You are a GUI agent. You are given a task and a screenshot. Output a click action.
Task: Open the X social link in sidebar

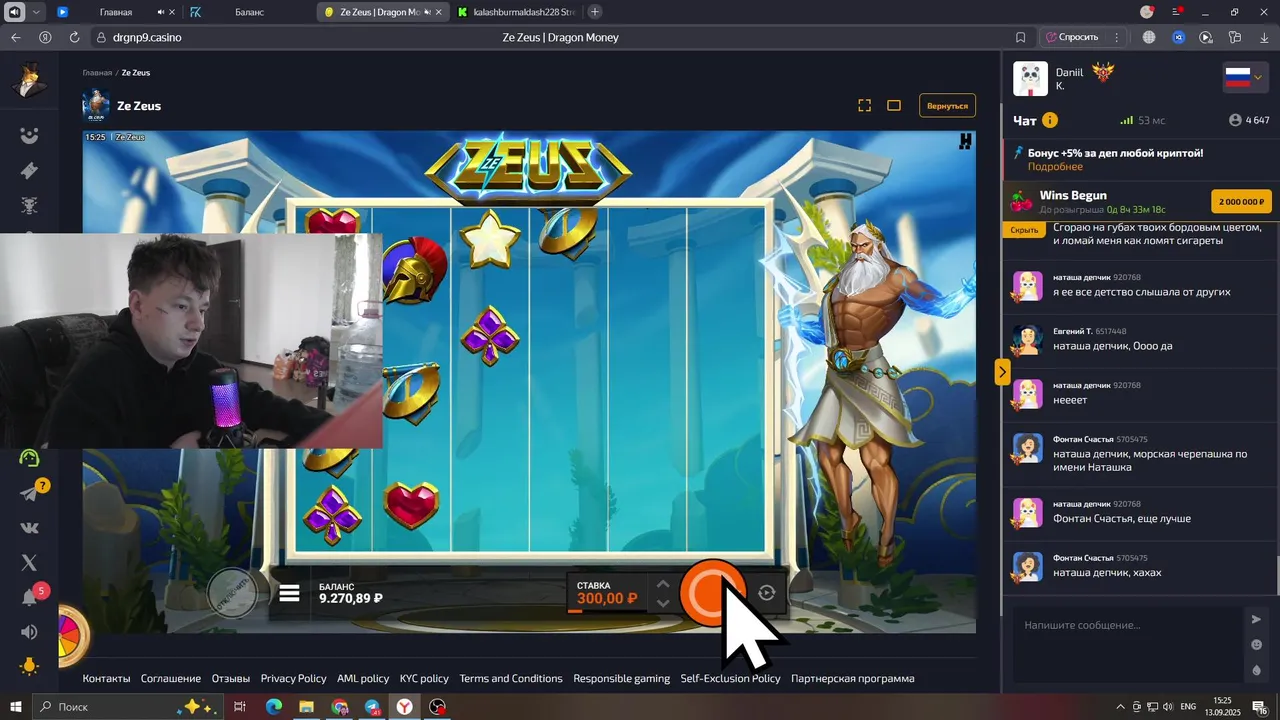(x=29, y=563)
